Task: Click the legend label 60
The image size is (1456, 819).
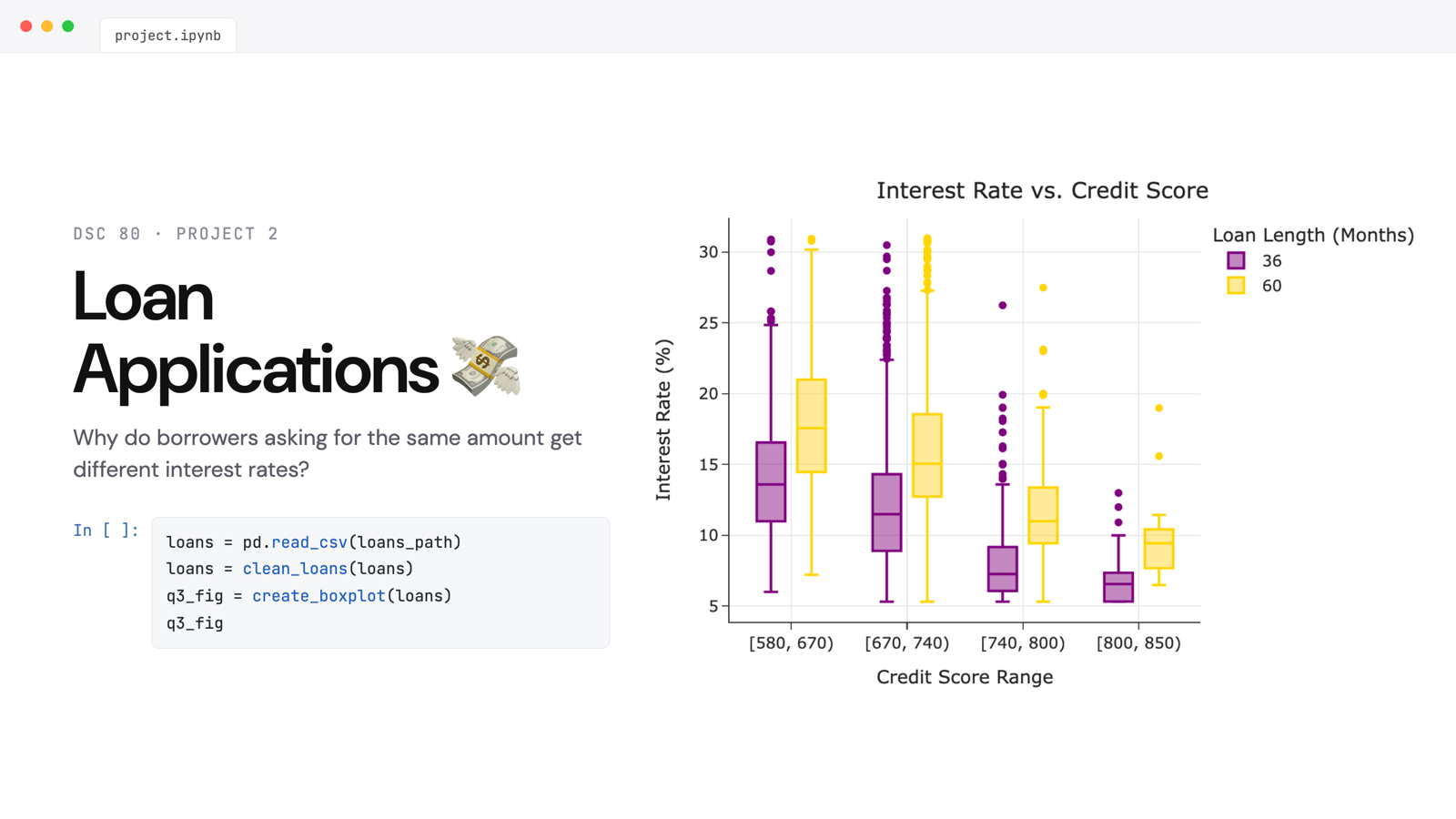Action: tap(1271, 286)
